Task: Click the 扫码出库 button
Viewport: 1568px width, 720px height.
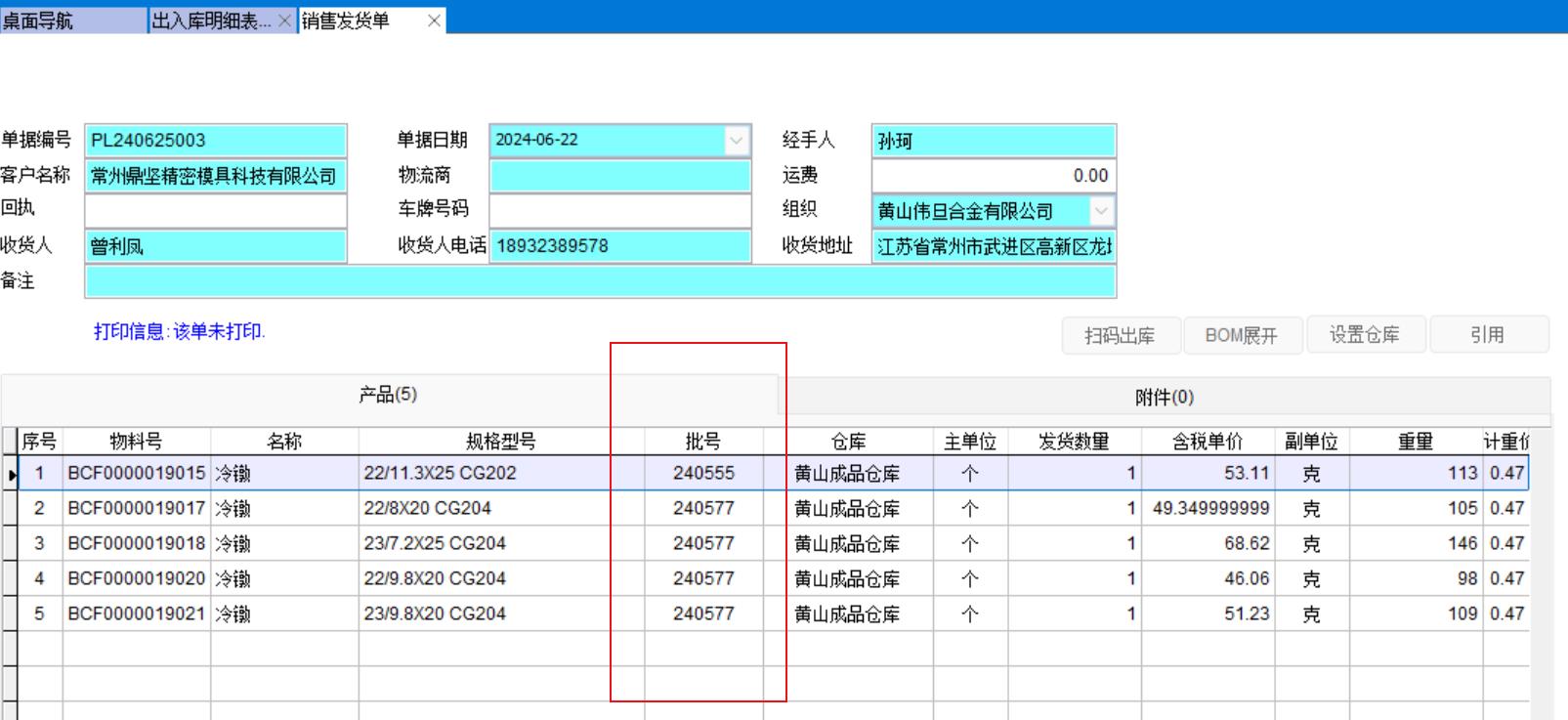Action: 1120,335
